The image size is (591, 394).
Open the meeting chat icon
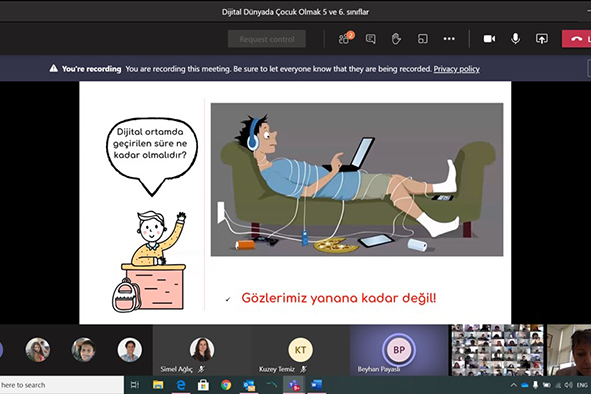click(371, 38)
